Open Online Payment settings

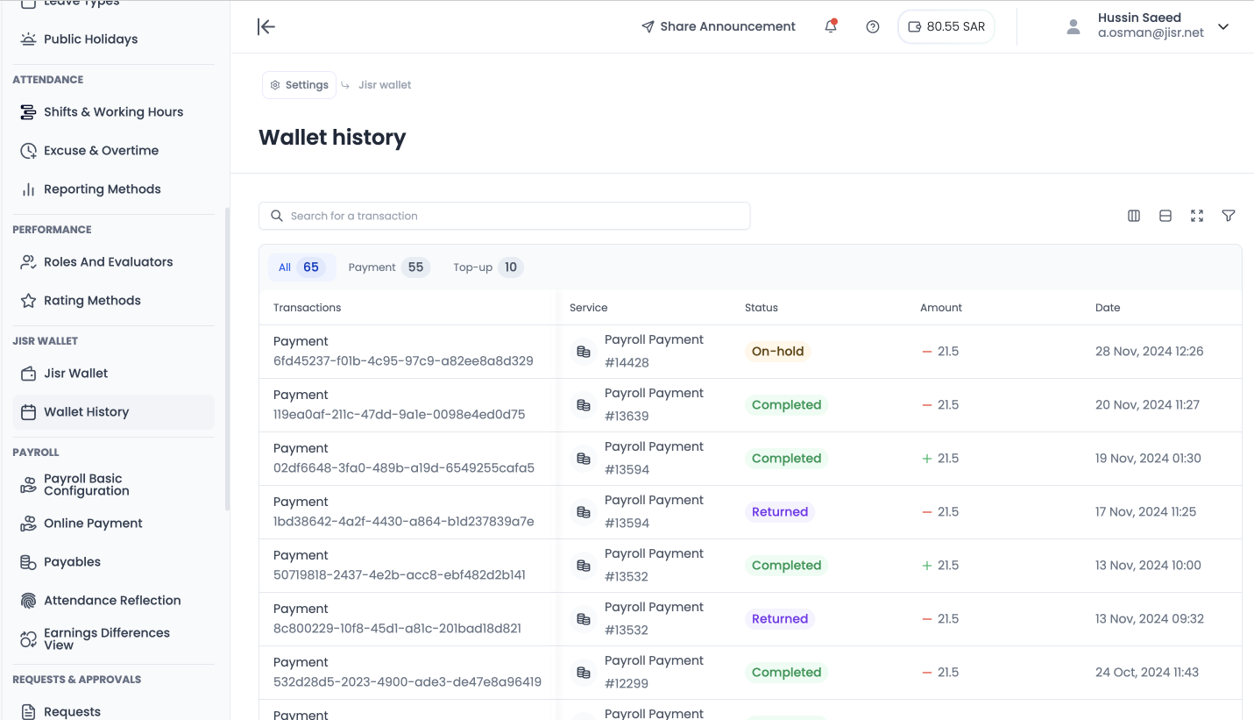pos(93,523)
